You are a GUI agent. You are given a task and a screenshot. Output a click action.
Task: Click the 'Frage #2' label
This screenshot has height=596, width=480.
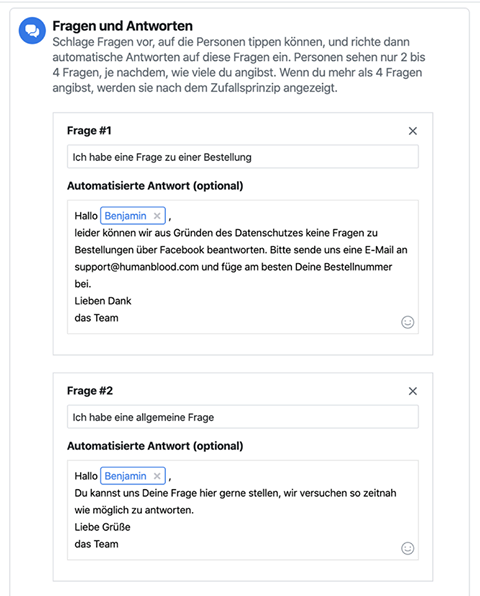point(90,391)
